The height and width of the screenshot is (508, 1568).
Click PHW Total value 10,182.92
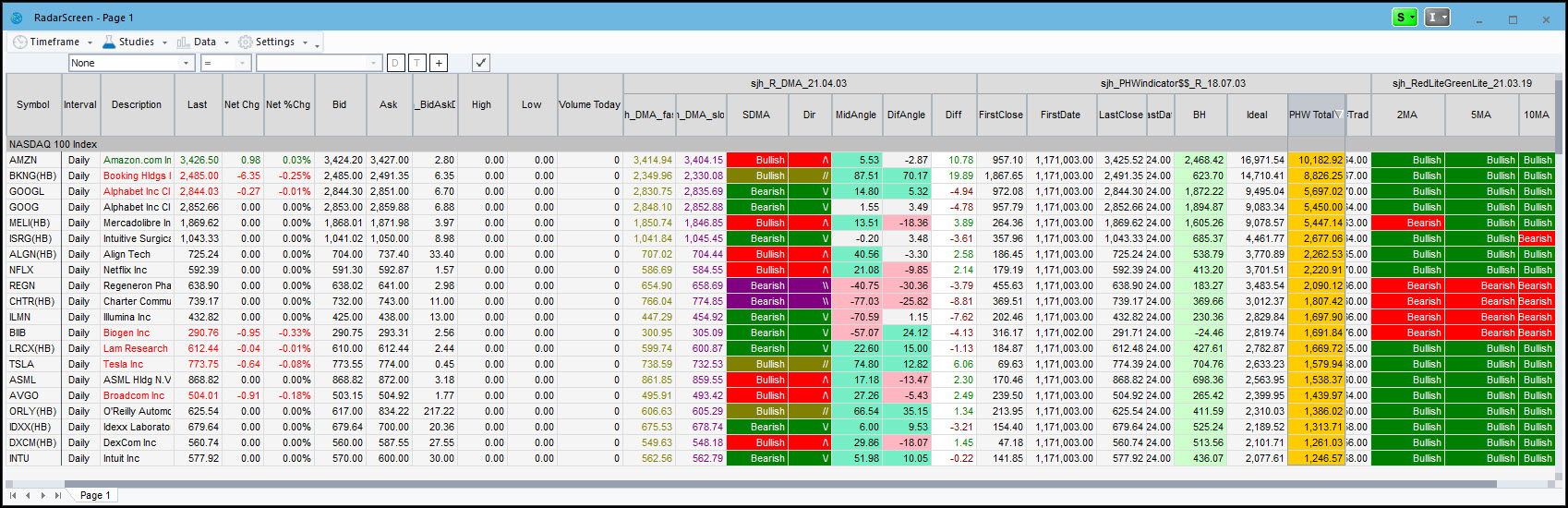click(1316, 160)
